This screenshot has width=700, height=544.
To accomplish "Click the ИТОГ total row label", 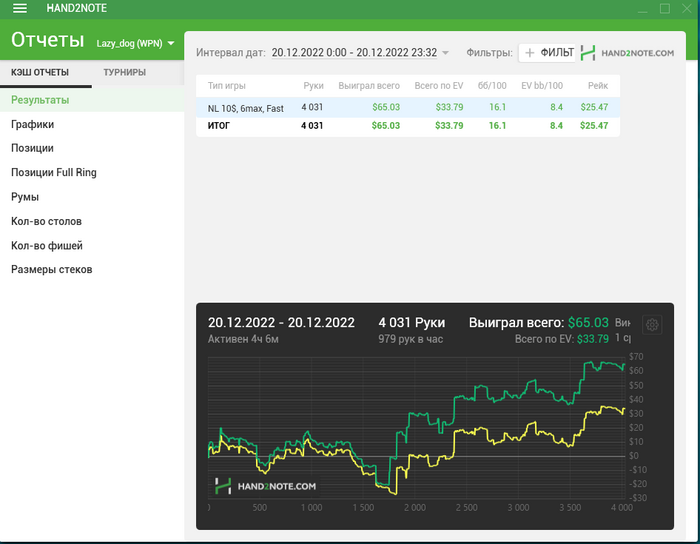I will click(x=219, y=126).
